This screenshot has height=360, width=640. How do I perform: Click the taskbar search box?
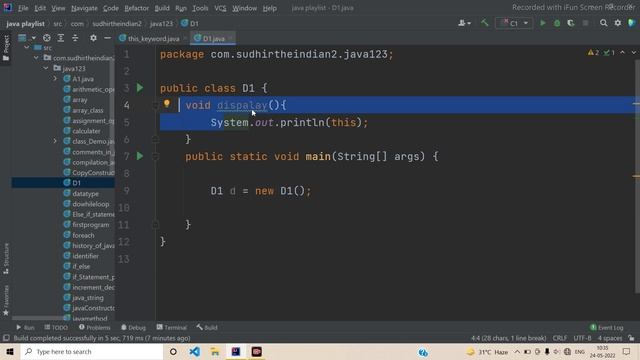coord(92,351)
